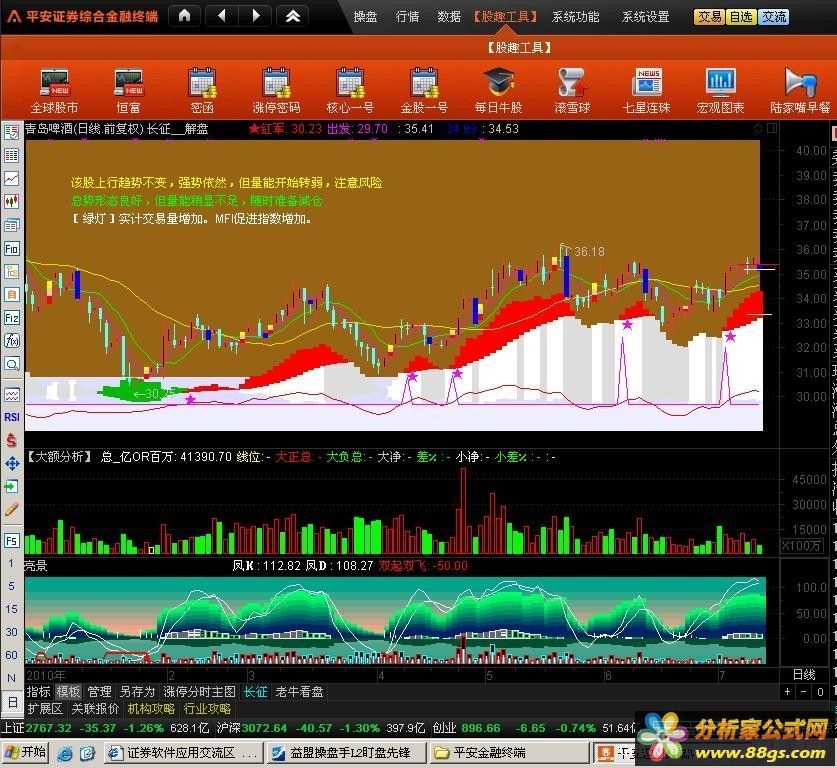This screenshot has height=768, width=837.
Task: Open the 操盘 menu
Action: (x=366, y=17)
